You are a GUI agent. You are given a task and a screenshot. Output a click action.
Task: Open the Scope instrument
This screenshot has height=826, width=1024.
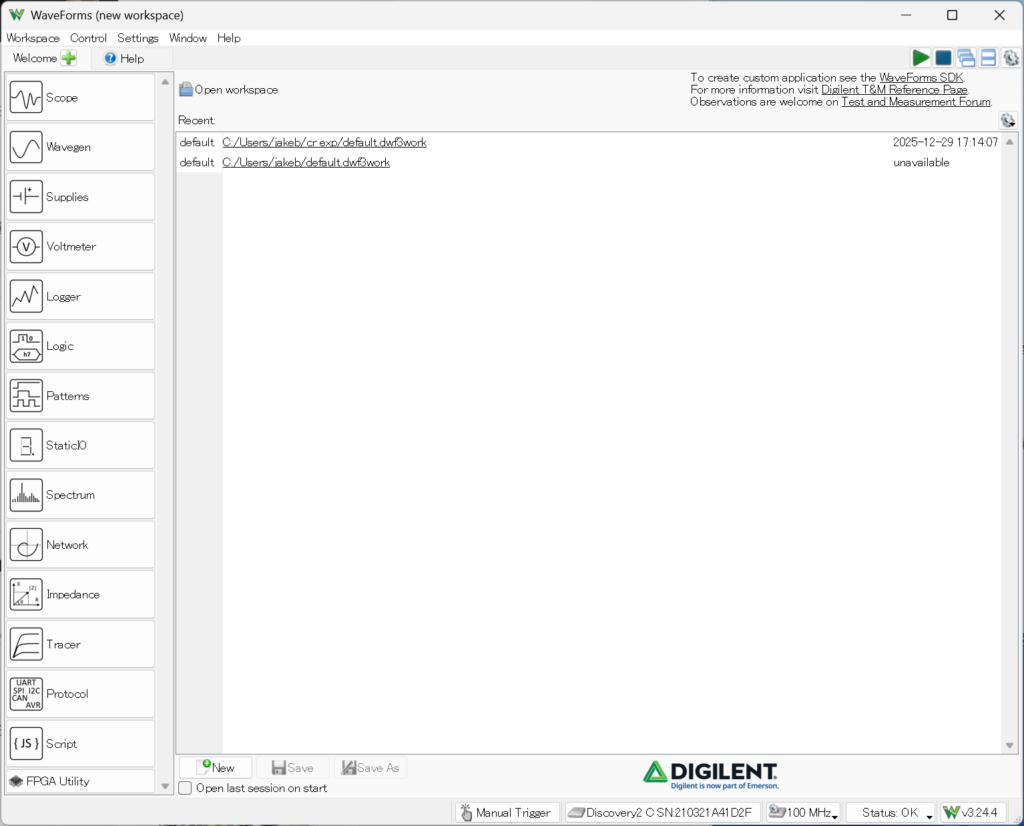coord(80,98)
